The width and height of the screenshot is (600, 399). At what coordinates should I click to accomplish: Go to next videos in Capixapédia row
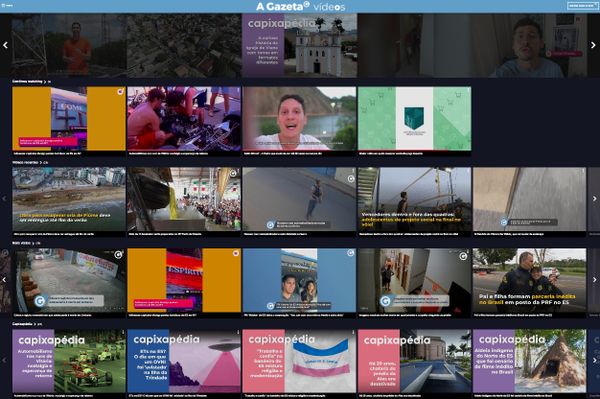tap(594, 360)
